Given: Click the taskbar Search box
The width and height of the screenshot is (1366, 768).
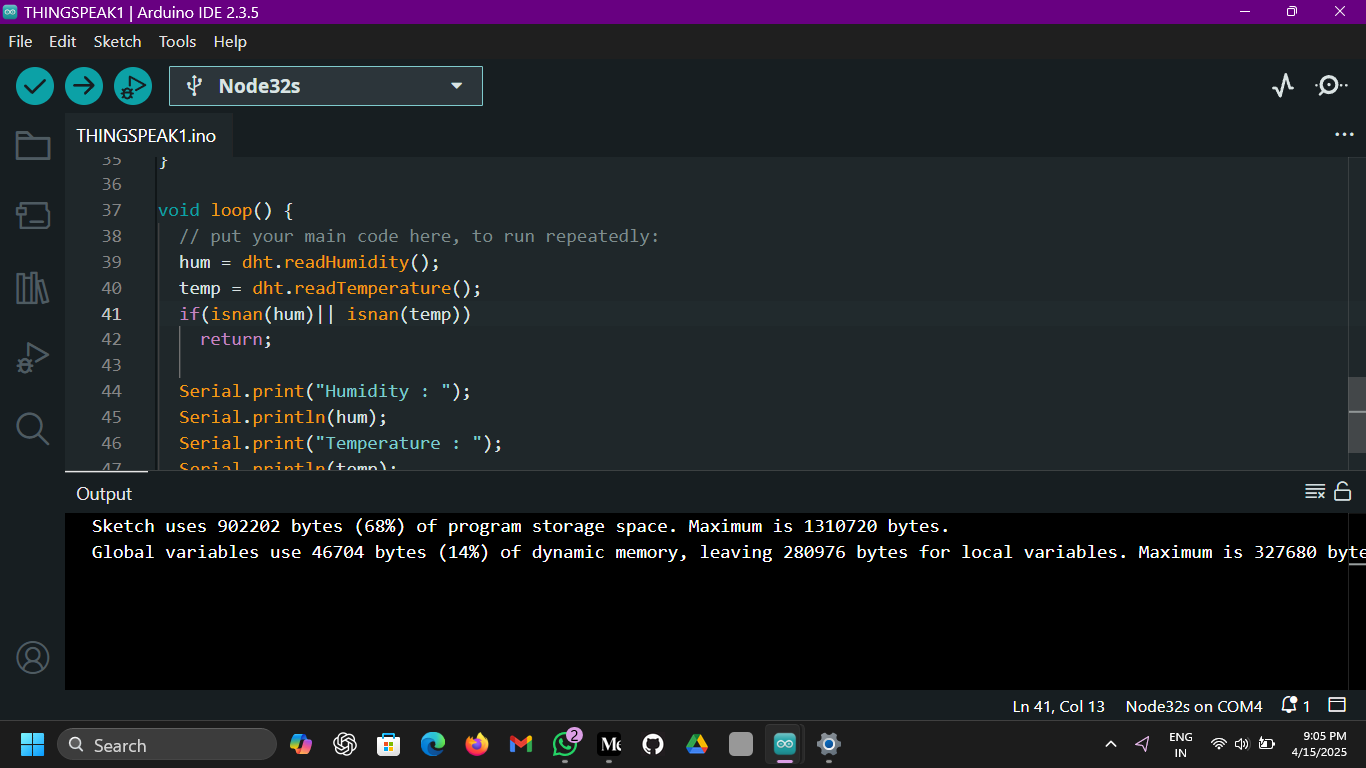Looking at the screenshot, I should pos(167,745).
